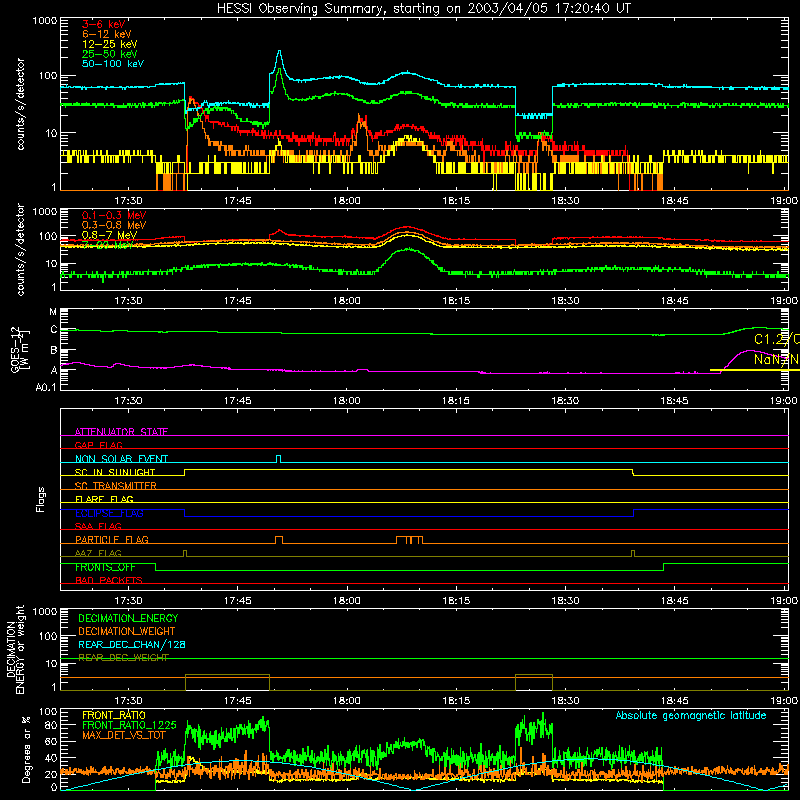Viewport: 800px width, 800px height.
Task: Click the 17:30 tick label under GOES panel
Action: [128, 401]
